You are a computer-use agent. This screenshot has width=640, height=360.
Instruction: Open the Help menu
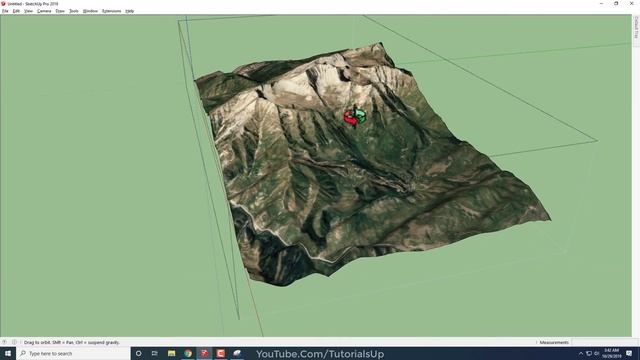129,11
